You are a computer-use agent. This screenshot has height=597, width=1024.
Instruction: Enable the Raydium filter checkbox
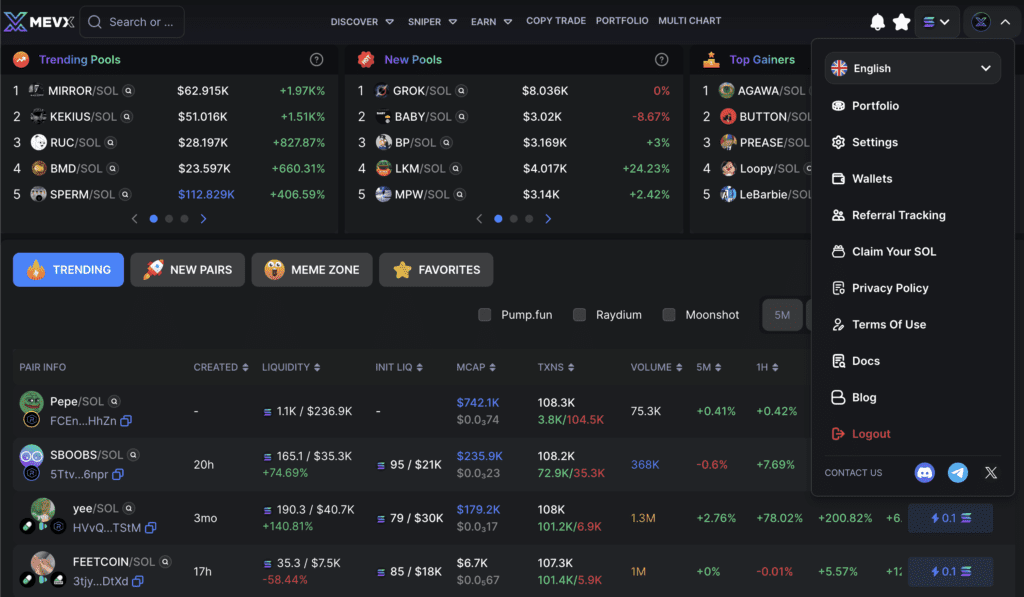click(x=579, y=315)
